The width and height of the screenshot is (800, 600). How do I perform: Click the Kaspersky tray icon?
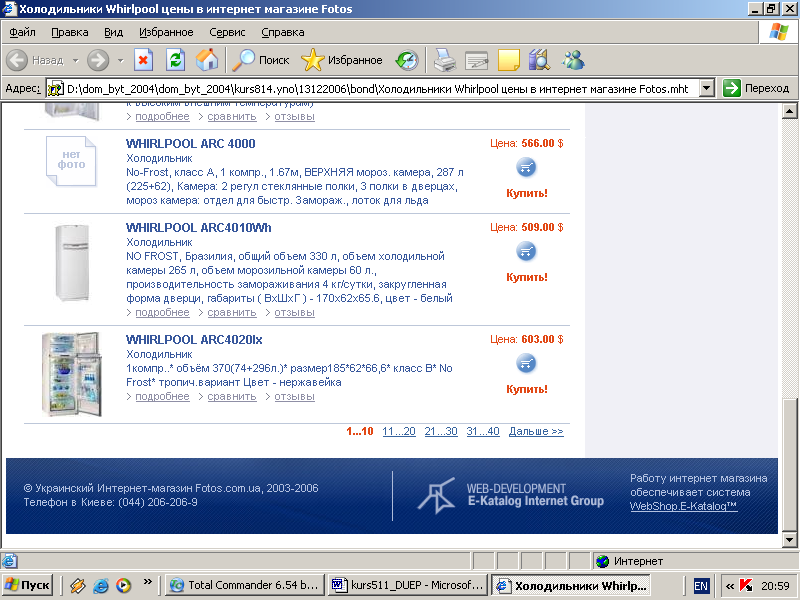(746, 586)
